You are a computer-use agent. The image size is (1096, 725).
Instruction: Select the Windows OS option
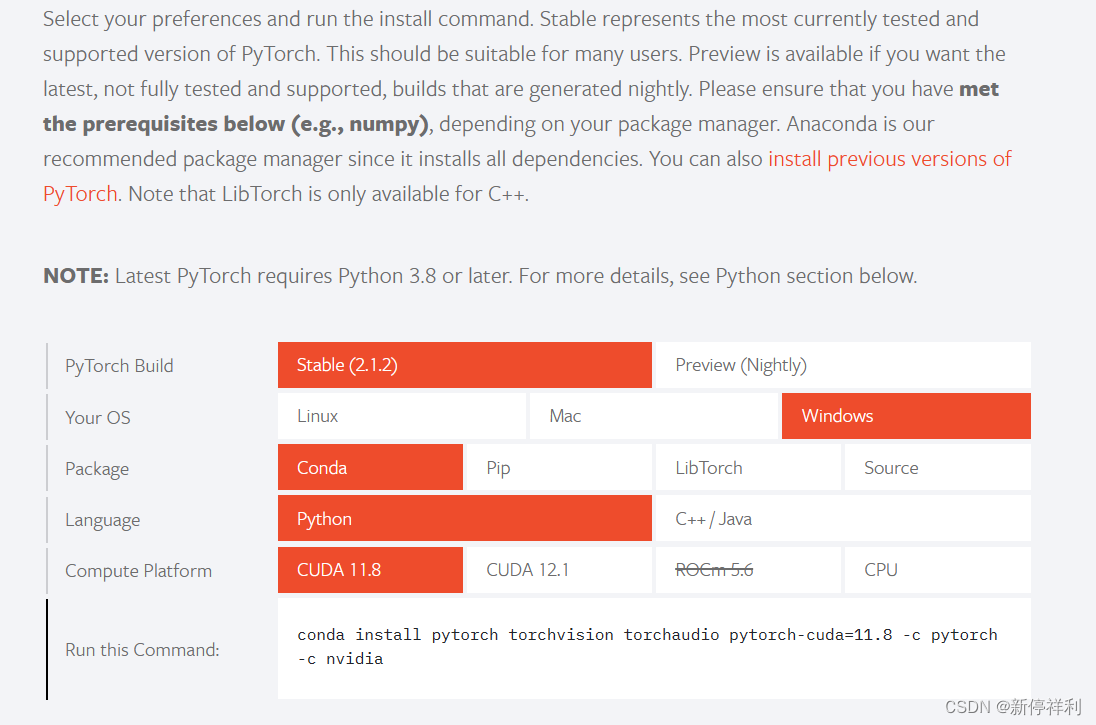(905, 416)
